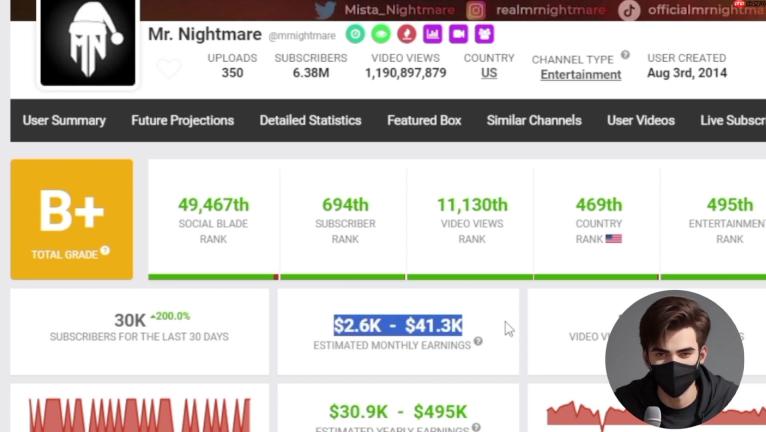Click the $30.9K - $495K yearly earnings

pyautogui.click(x=398, y=412)
